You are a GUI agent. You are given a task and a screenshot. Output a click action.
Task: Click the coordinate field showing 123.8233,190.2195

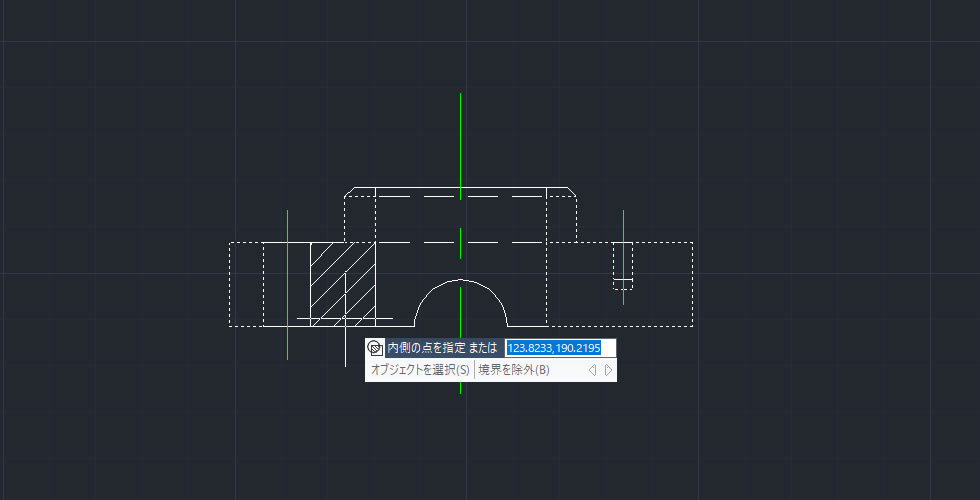560,348
